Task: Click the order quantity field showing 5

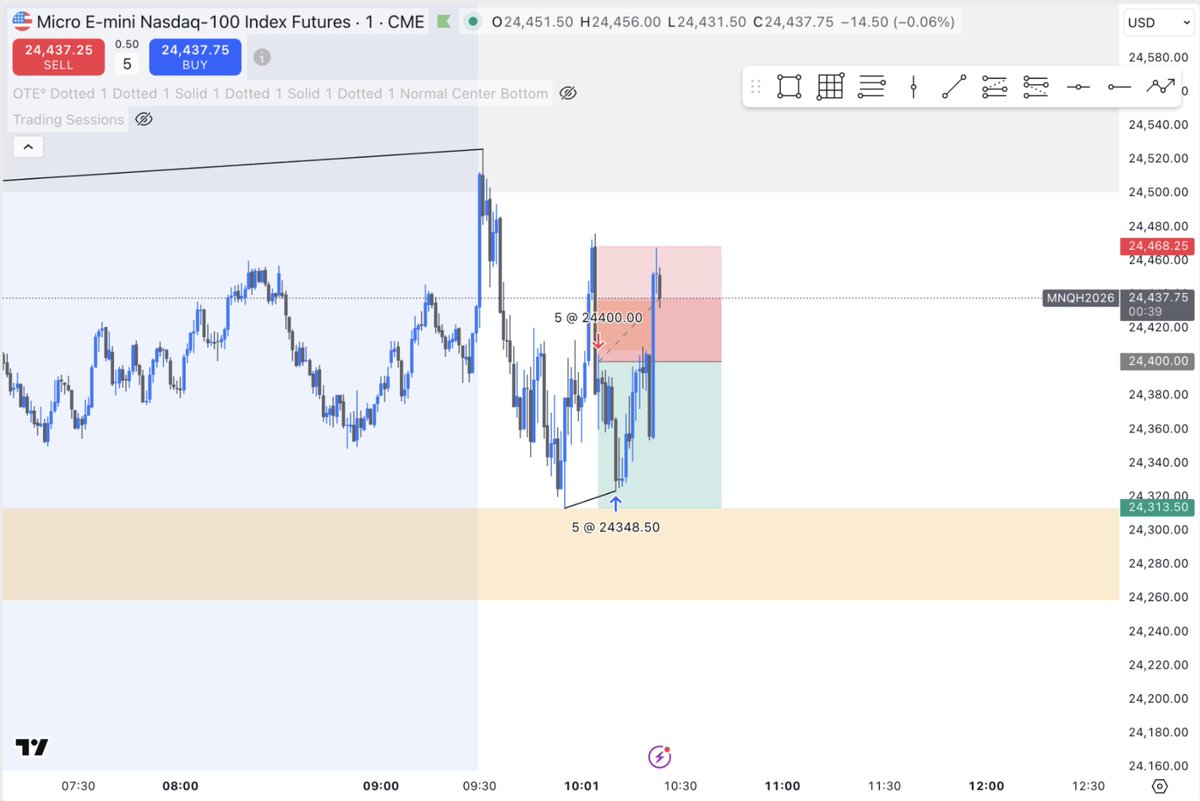Action: (127, 64)
